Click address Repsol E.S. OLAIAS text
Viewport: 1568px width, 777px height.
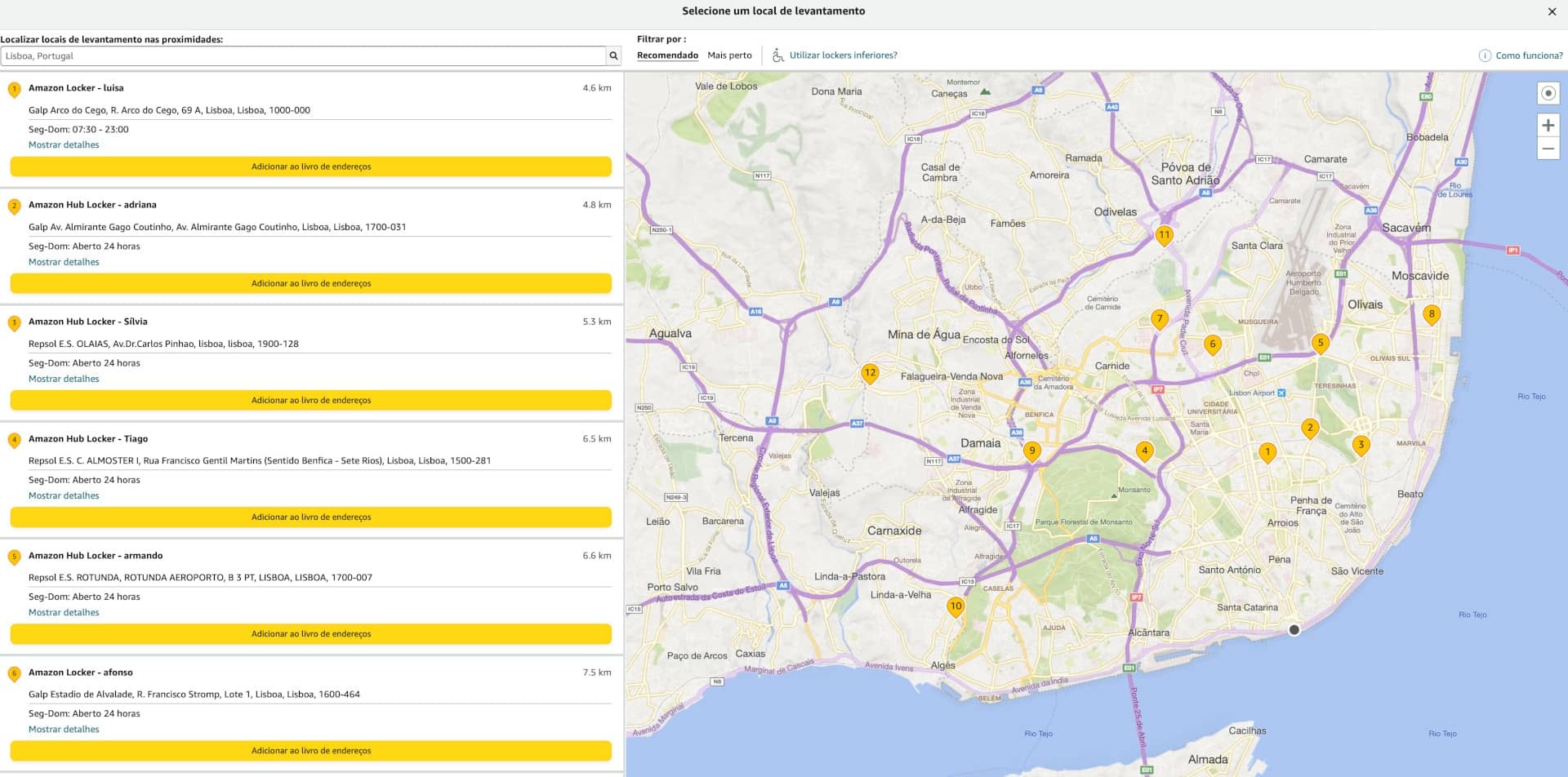coord(163,344)
